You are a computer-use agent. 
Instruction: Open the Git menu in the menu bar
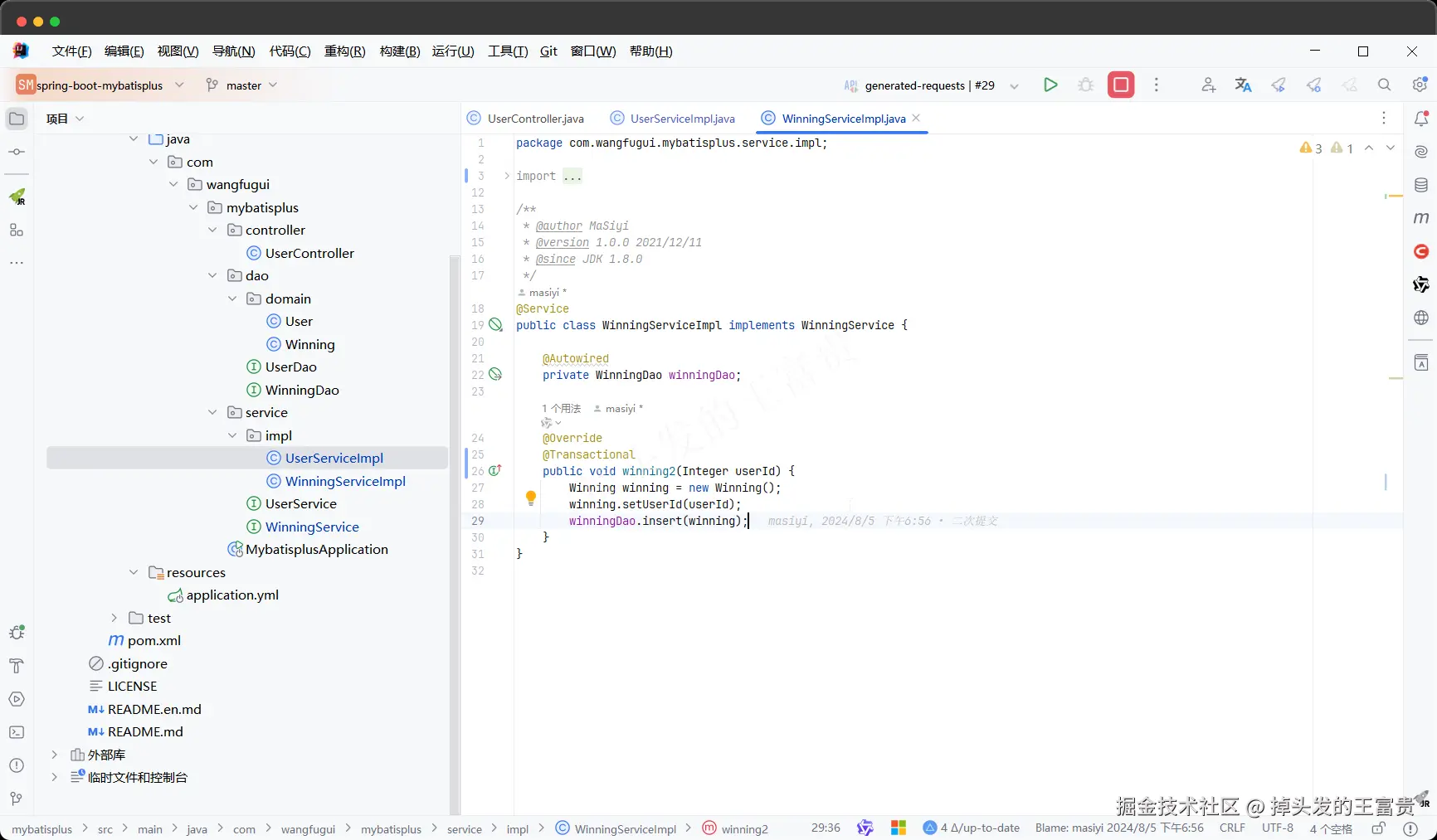pos(548,51)
